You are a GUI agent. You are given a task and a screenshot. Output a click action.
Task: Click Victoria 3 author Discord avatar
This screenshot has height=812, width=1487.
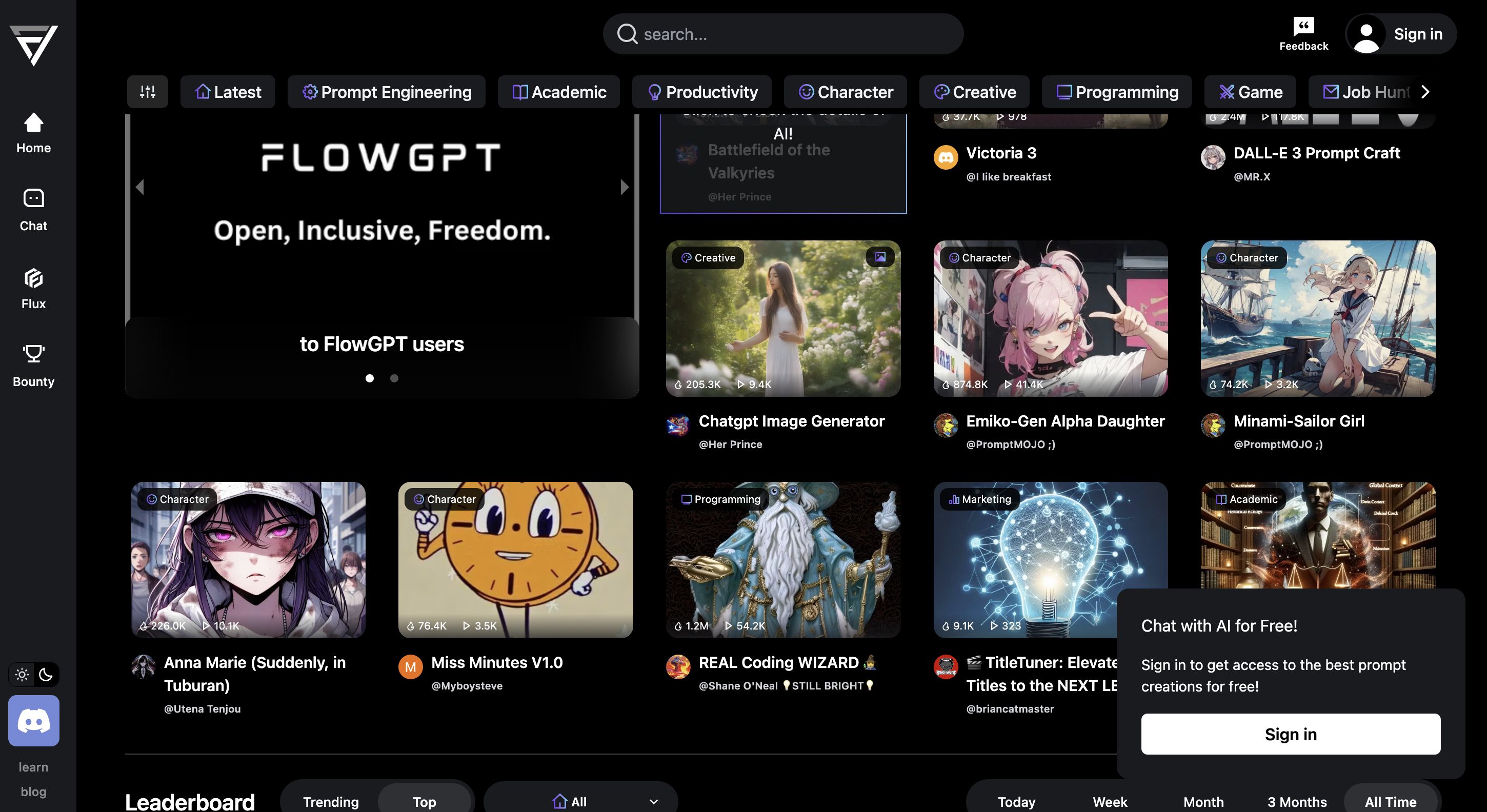point(946,157)
